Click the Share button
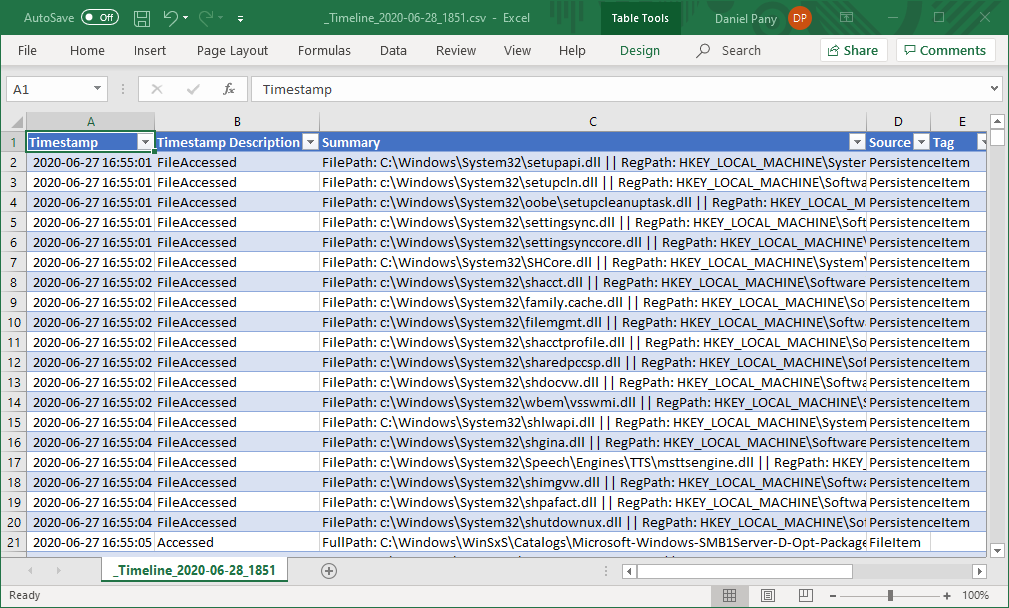Image resolution: width=1009 pixels, height=608 pixels. tap(853, 50)
